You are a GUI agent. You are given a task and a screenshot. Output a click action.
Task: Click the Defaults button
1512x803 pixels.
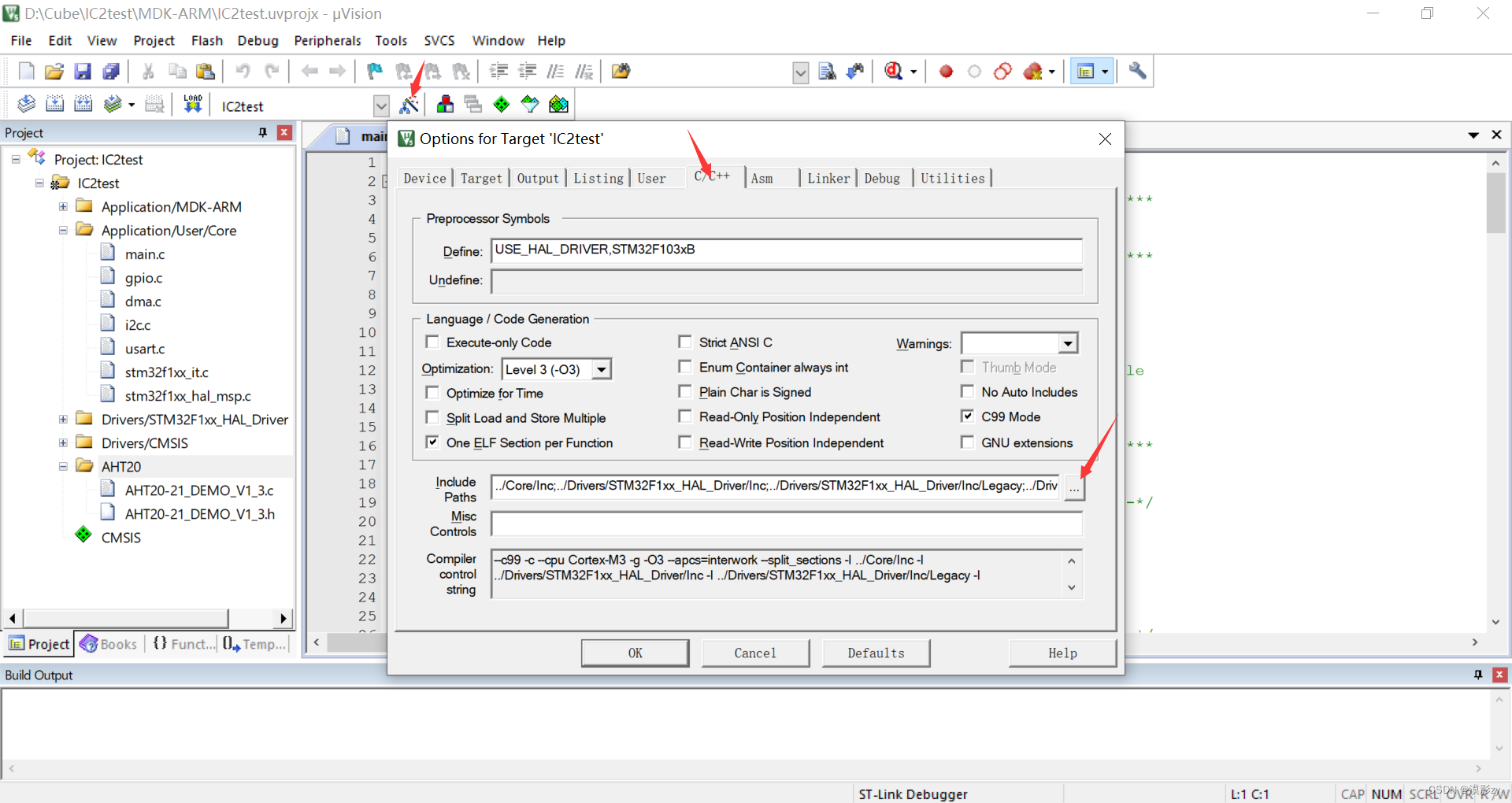pyautogui.click(x=876, y=653)
